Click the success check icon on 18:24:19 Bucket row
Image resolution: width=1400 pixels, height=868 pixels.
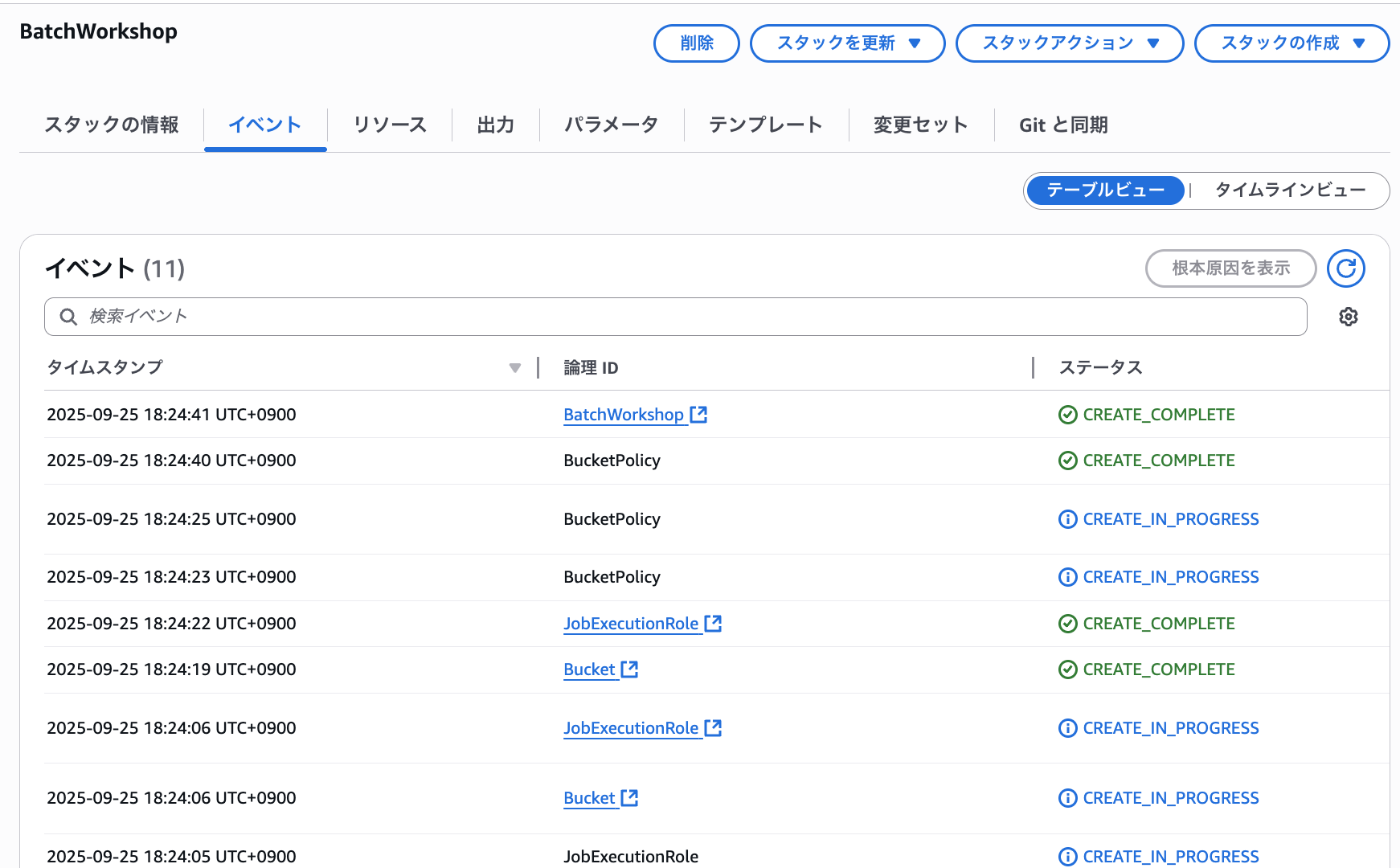coord(1068,669)
